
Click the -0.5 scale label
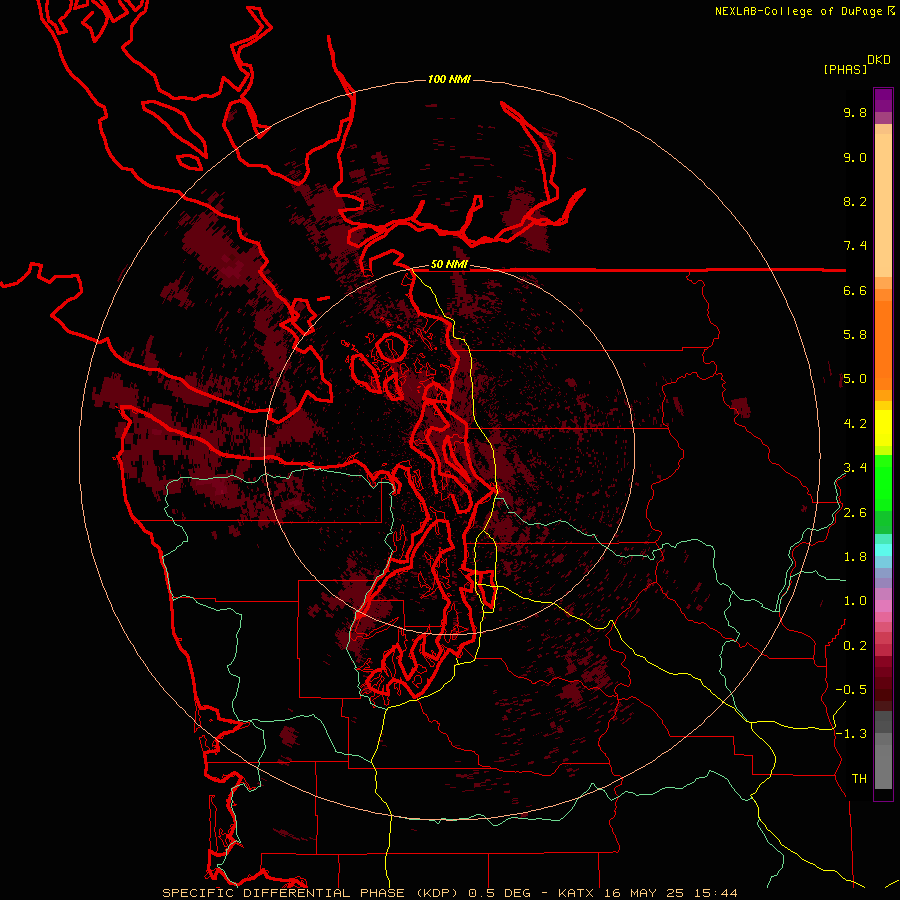click(851, 690)
